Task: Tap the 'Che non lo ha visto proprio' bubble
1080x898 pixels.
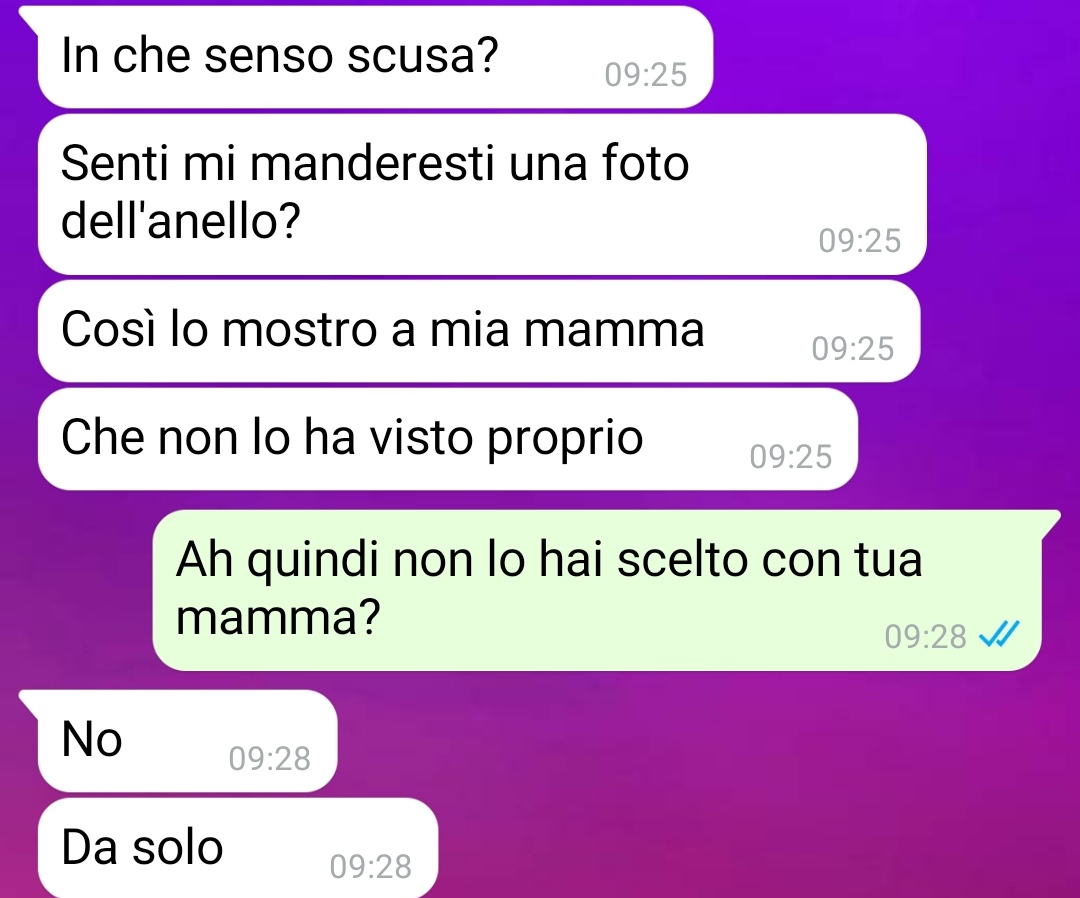Action: pyautogui.click(x=448, y=439)
